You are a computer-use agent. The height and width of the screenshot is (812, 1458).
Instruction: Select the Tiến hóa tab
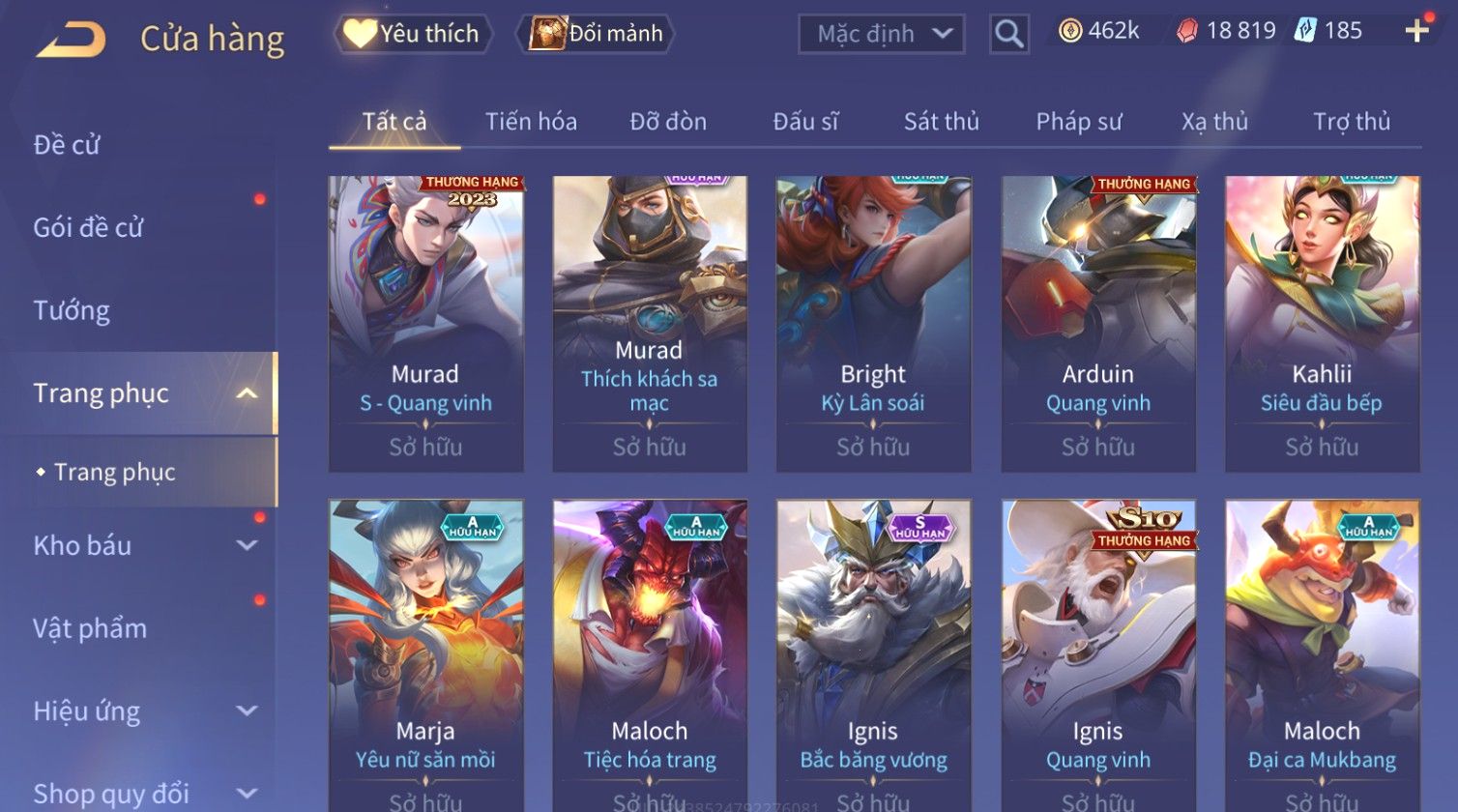click(531, 122)
